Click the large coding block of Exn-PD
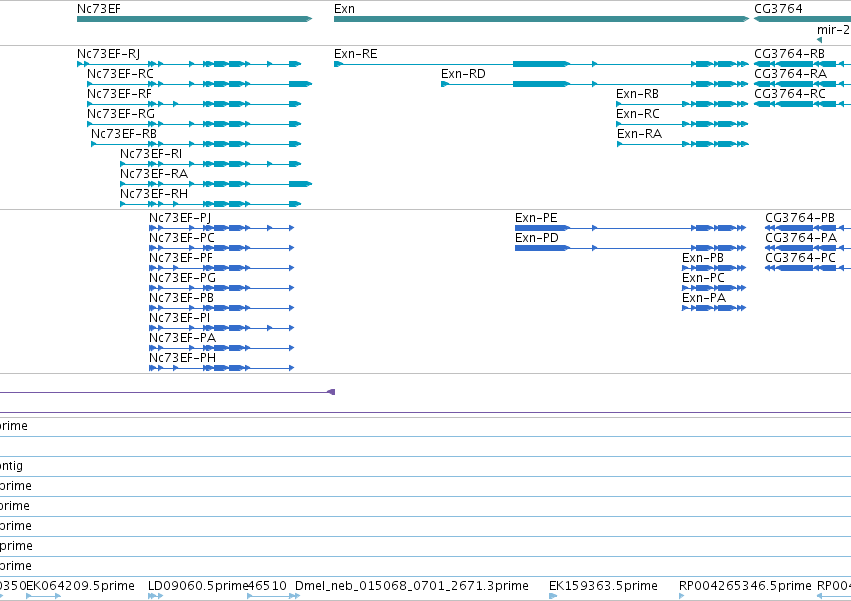Viewport: 851px width, 601px height. [x=542, y=248]
